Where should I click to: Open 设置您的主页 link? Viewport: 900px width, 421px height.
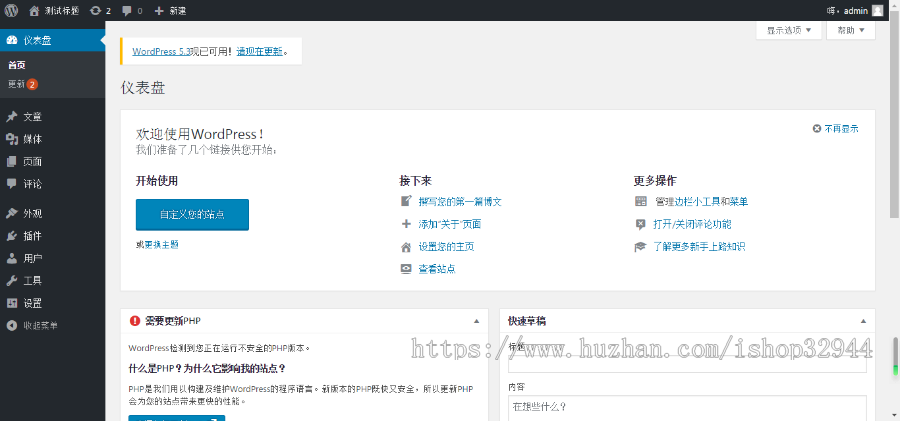point(446,247)
